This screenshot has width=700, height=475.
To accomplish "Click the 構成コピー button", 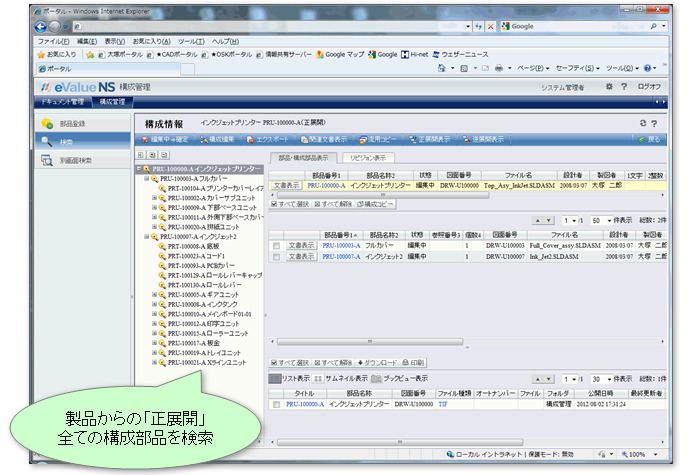I will (375, 204).
